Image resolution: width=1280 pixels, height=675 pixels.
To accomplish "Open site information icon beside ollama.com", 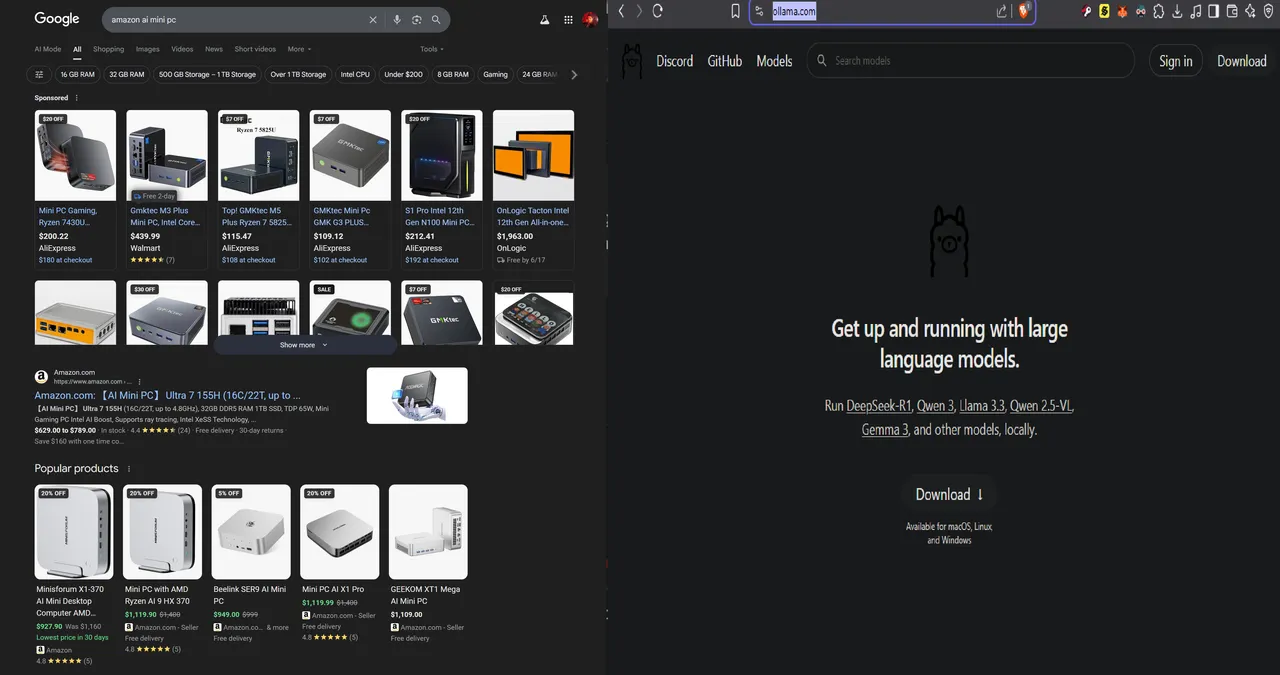I will [x=760, y=11].
